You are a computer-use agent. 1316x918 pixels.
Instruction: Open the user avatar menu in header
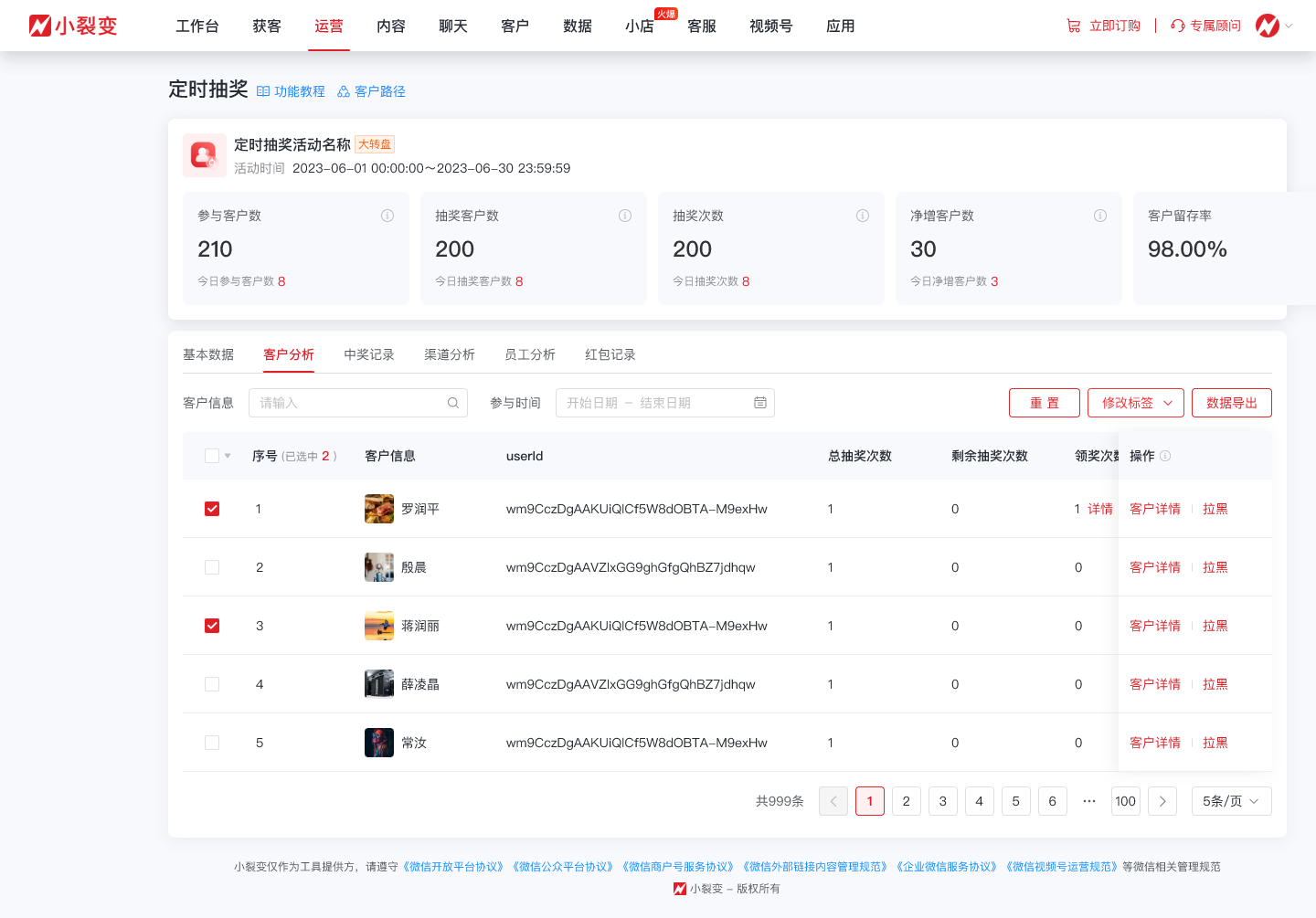(1268, 26)
